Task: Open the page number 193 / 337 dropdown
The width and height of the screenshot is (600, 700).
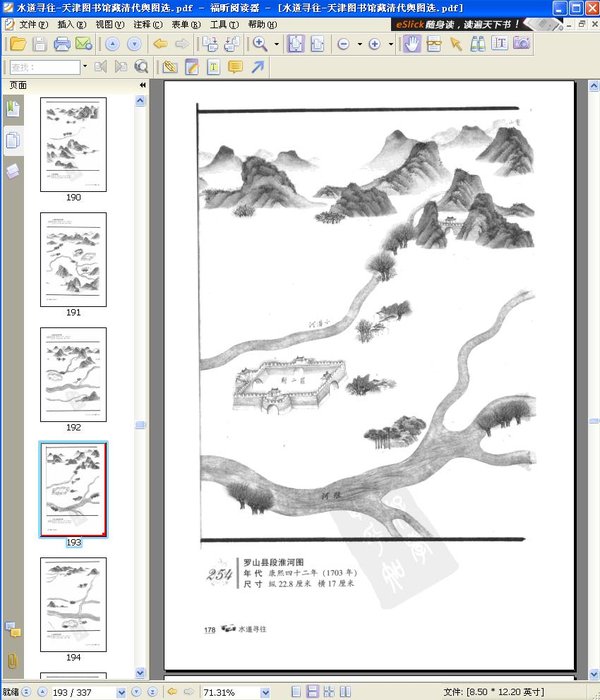Action: 121,692
